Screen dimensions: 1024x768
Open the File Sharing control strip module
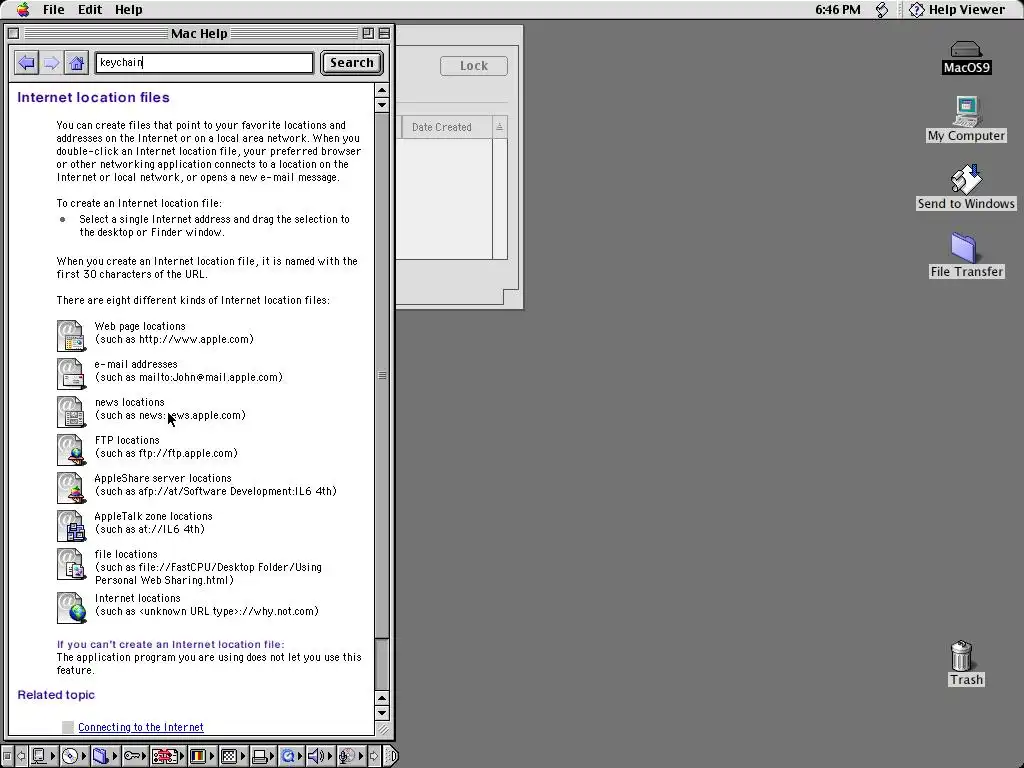tap(105, 756)
